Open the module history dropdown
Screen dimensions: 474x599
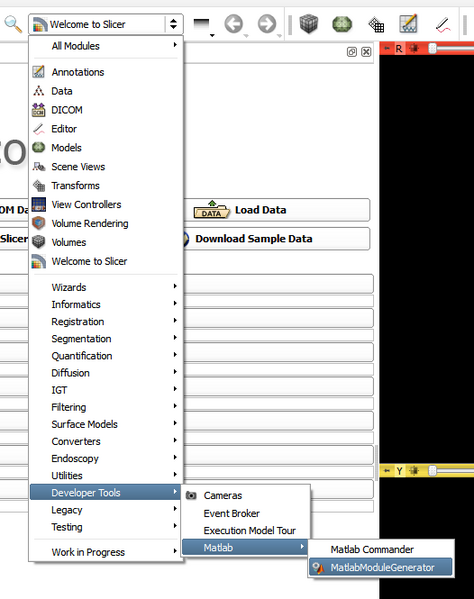(203, 26)
